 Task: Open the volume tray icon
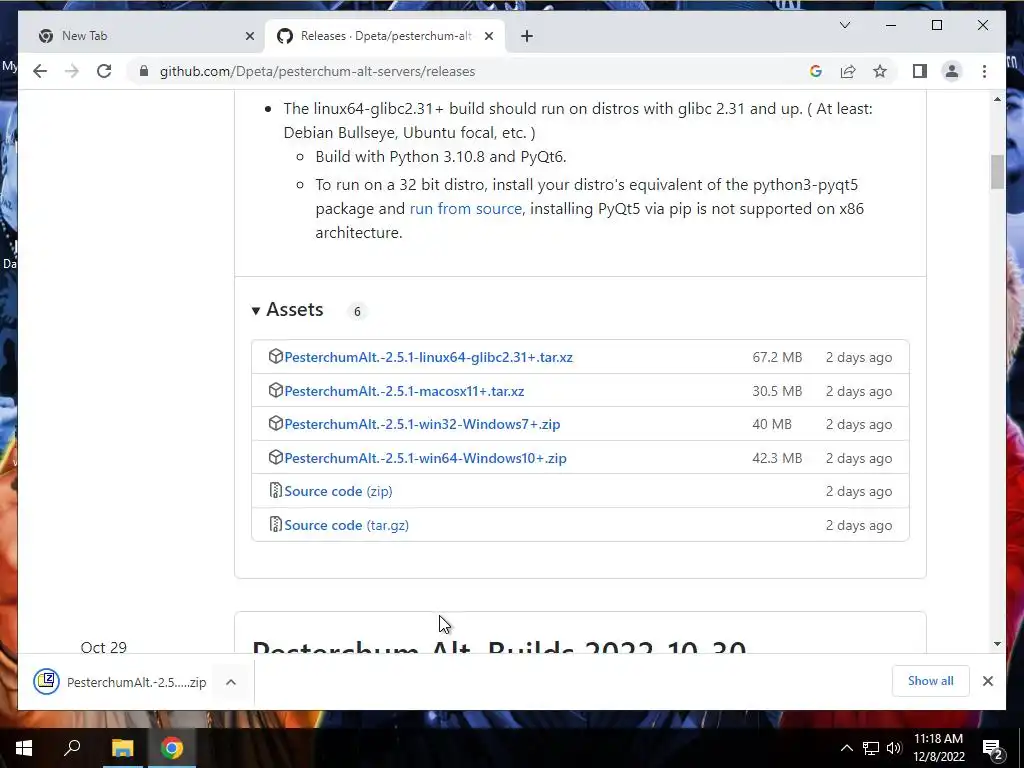coord(894,748)
